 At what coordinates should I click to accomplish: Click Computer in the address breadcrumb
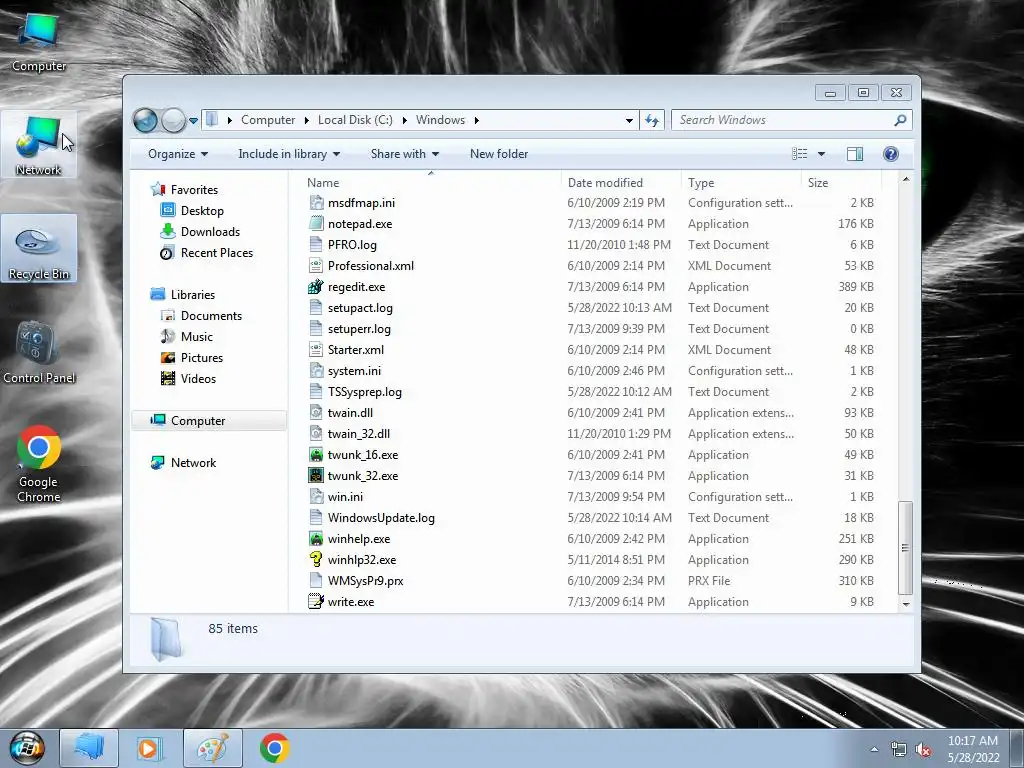click(x=268, y=120)
